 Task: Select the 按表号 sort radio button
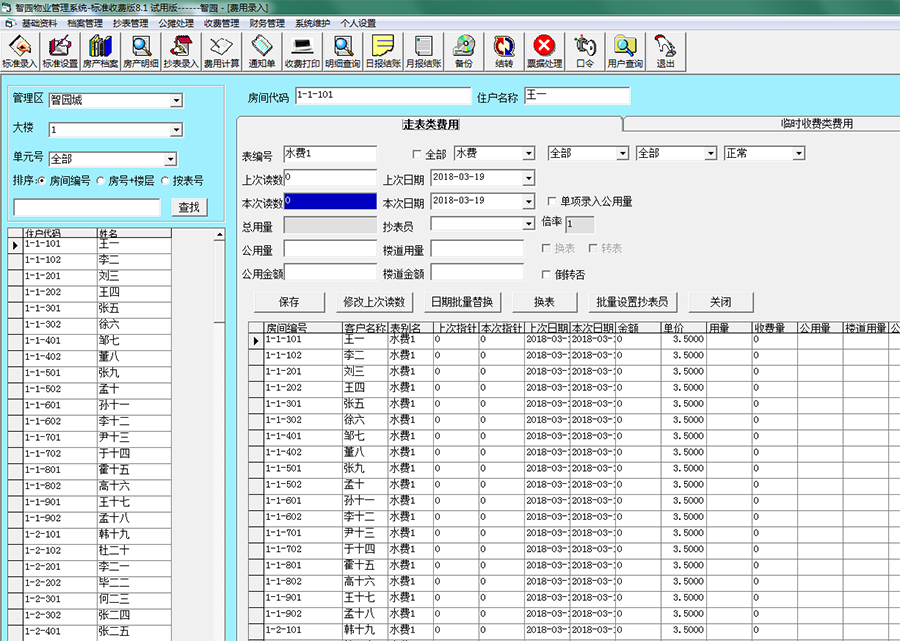(165, 181)
